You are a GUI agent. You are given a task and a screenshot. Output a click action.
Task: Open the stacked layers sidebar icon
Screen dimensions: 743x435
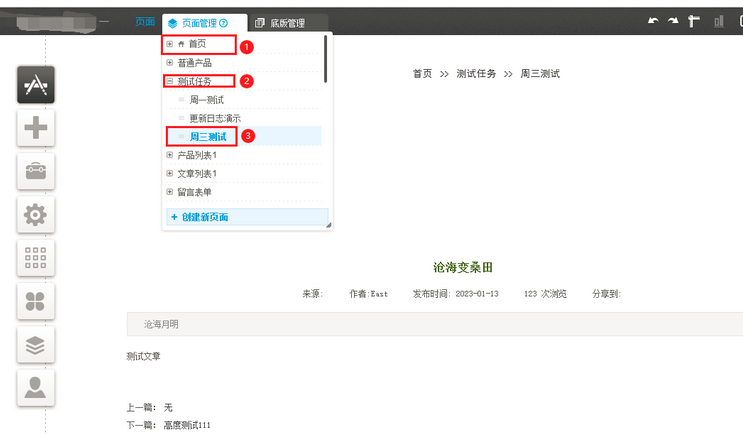(x=36, y=345)
